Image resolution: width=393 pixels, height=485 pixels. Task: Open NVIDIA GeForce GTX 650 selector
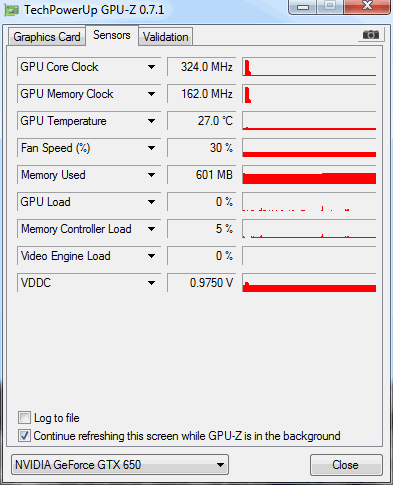coord(120,465)
